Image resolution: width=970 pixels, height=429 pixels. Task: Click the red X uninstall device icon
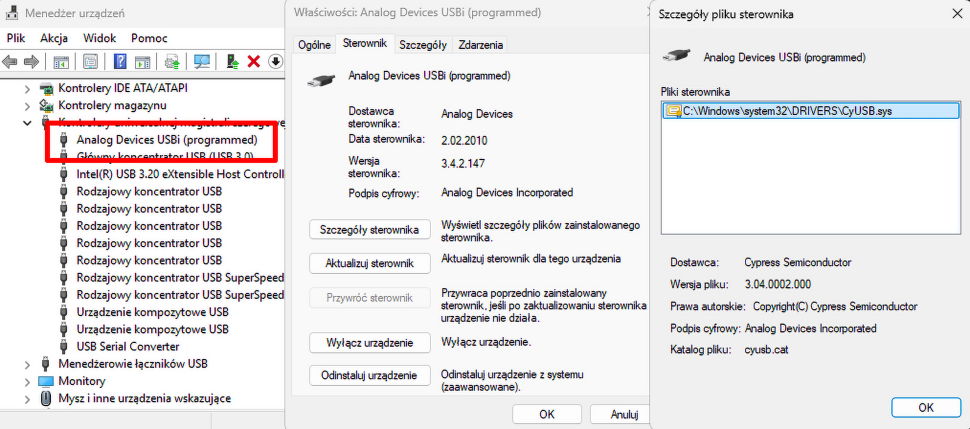coord(254,62)
